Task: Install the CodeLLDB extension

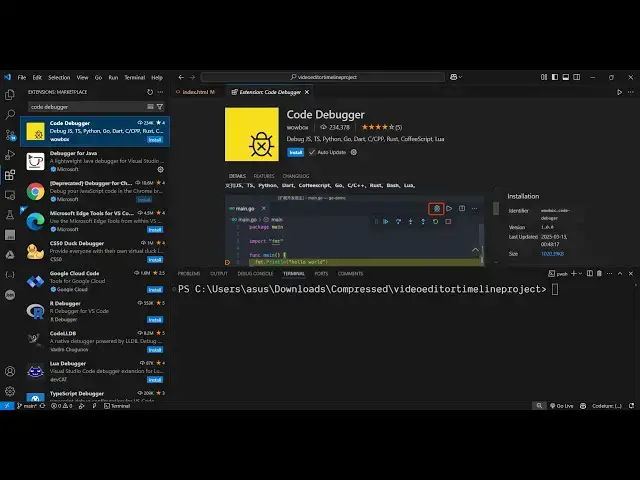Action: pyautogui.click(x=155, y=349)
